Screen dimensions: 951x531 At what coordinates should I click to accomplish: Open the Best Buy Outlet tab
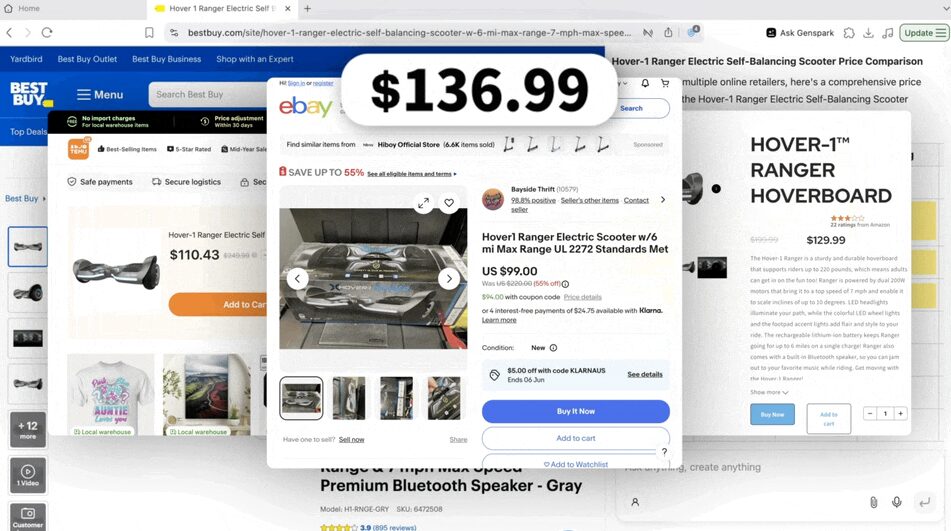point(87,59)
